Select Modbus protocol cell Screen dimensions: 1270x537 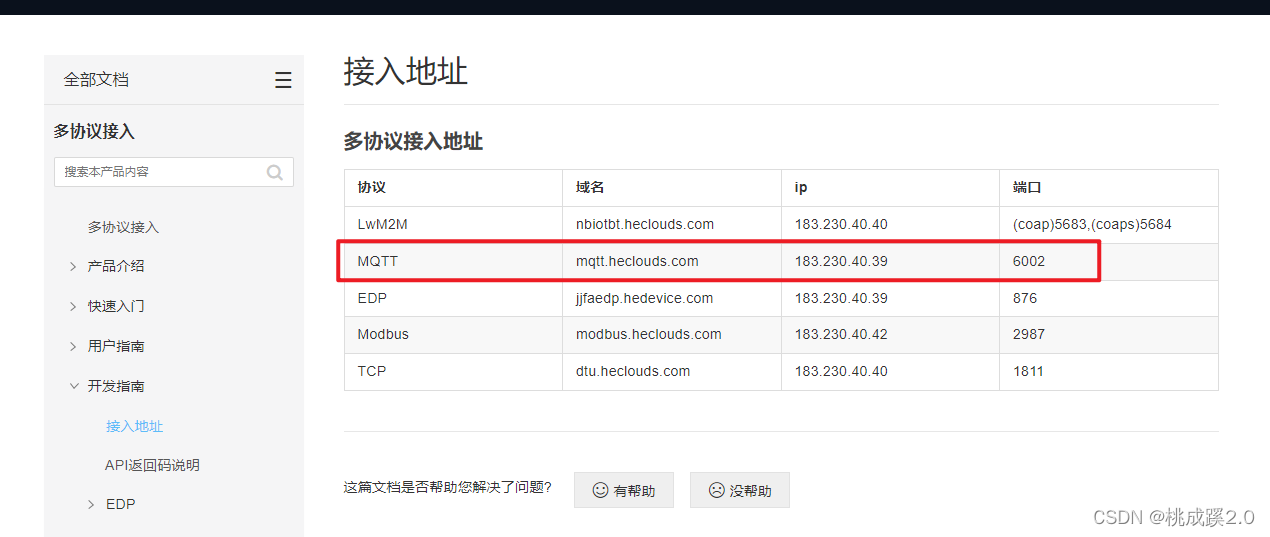click(x=453, y=334)
